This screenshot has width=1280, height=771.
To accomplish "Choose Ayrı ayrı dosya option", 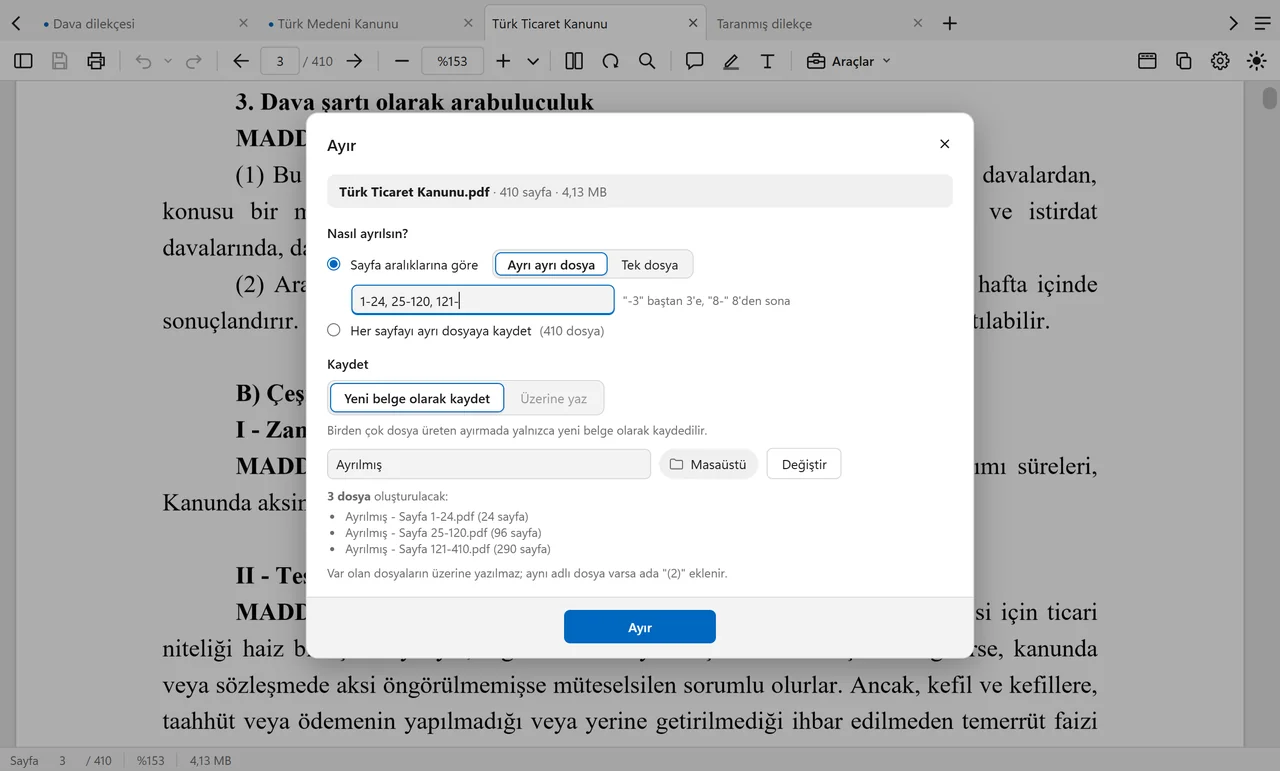I will (x=551, y=265).
